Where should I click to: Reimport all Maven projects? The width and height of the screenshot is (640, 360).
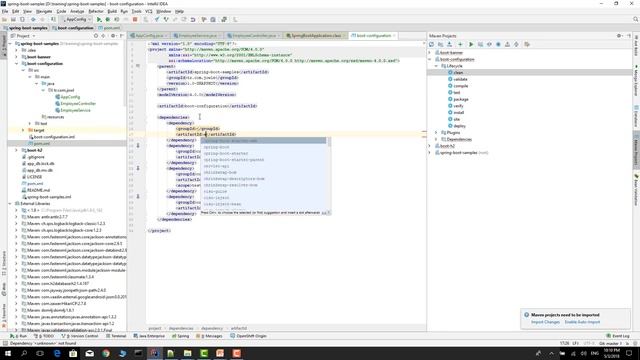(x=431, y=44)
